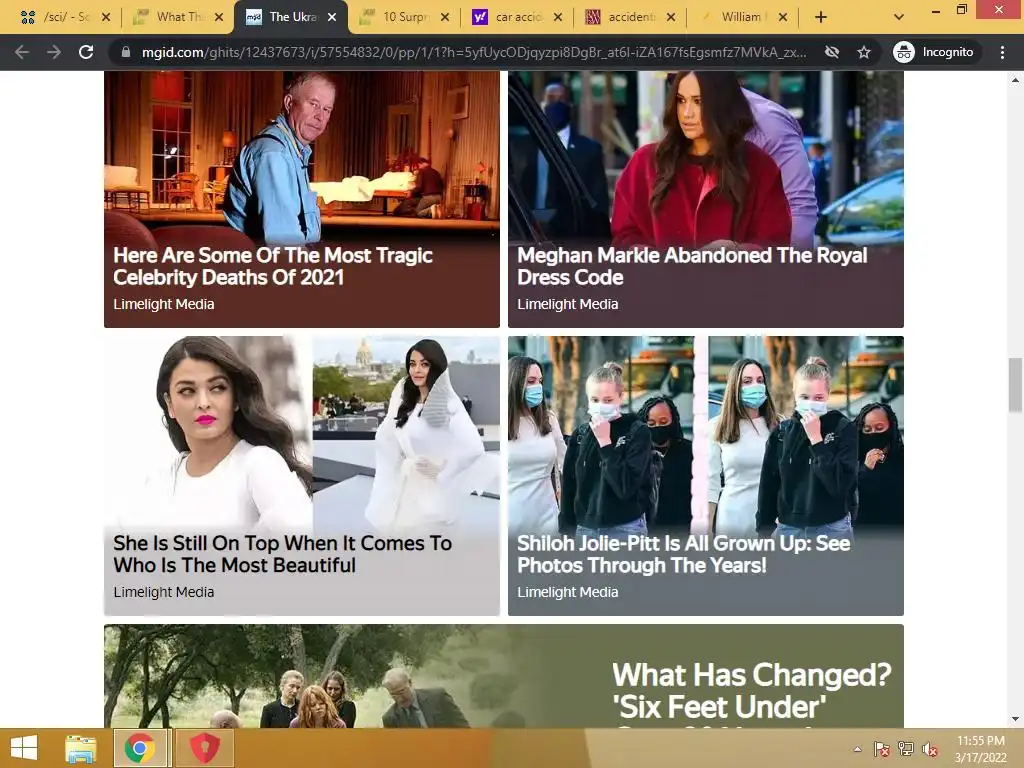Open 'Shiloh Jolie-Pitt Is All Grown Up' headline
1024x768 pixels.
tap(684, 554)
